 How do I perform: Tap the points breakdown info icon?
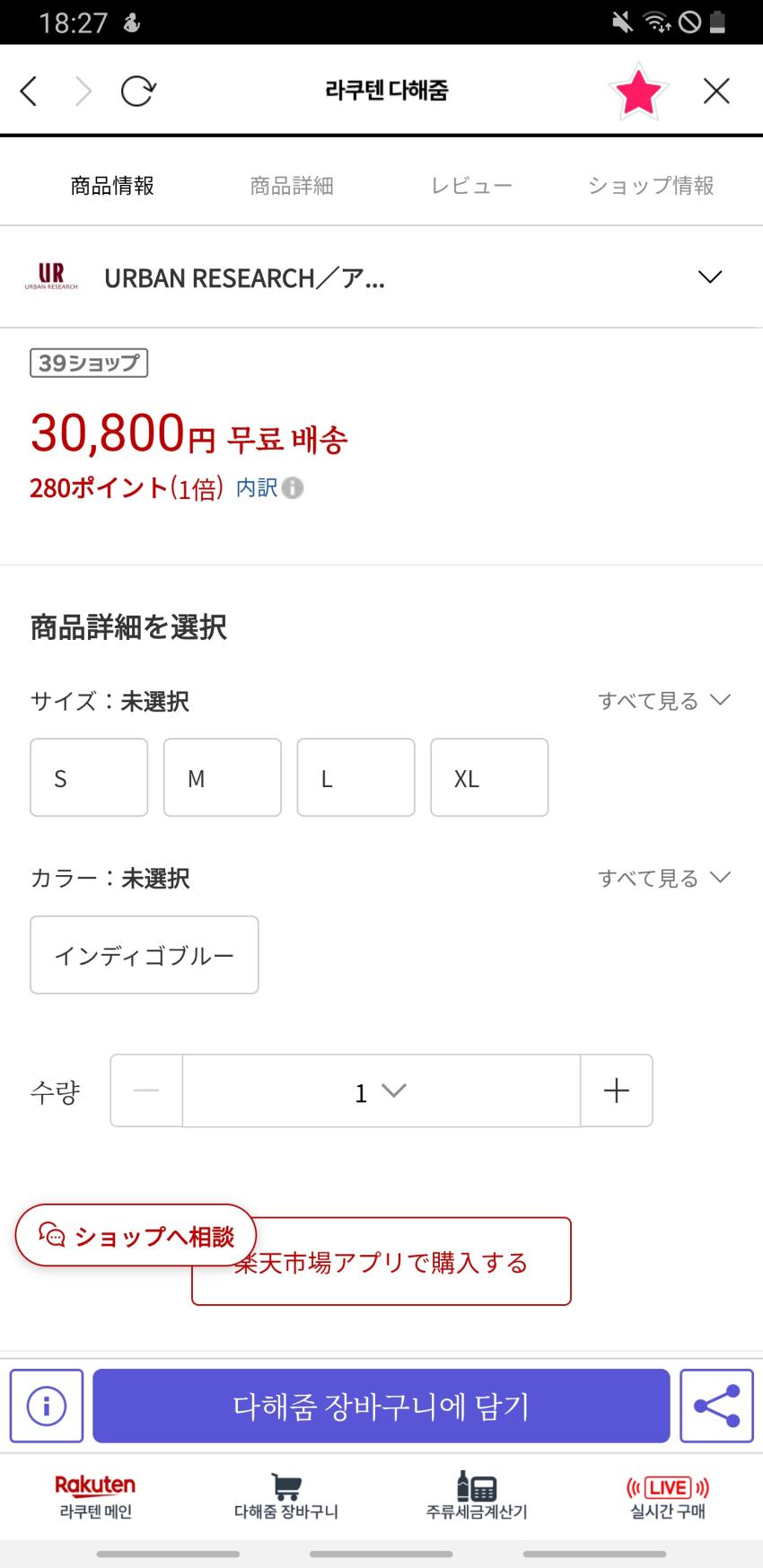coord(293,487)
